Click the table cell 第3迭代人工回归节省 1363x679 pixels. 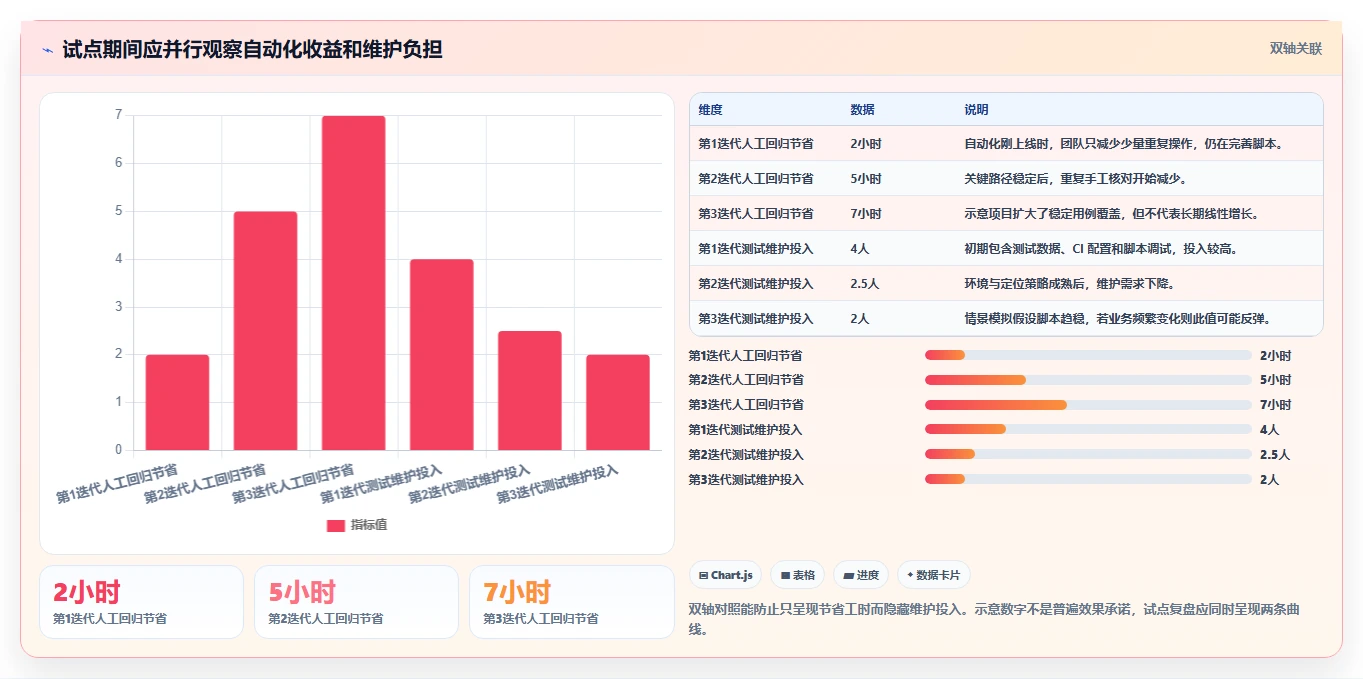755,214
